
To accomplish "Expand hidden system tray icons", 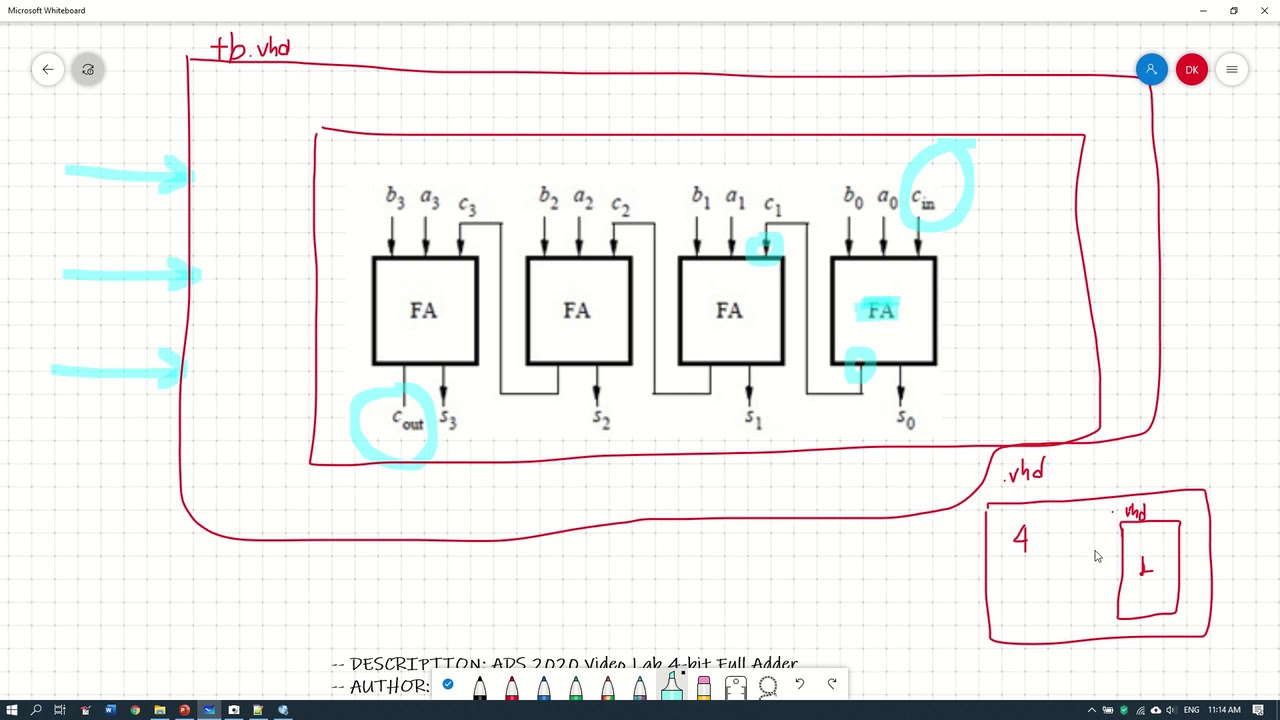I will [1092, 710].
